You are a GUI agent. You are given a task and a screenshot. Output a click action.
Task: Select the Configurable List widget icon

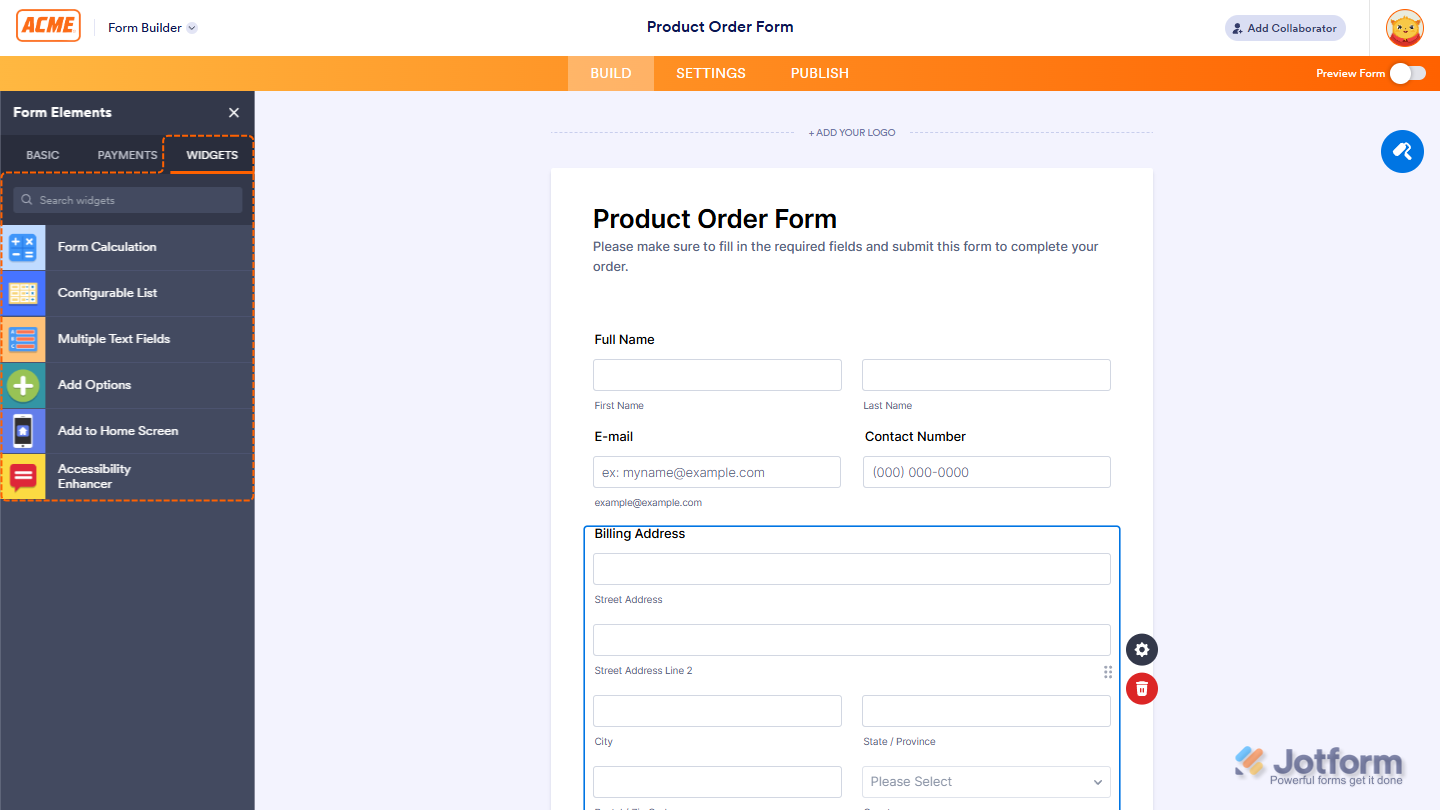coord(24,293)
